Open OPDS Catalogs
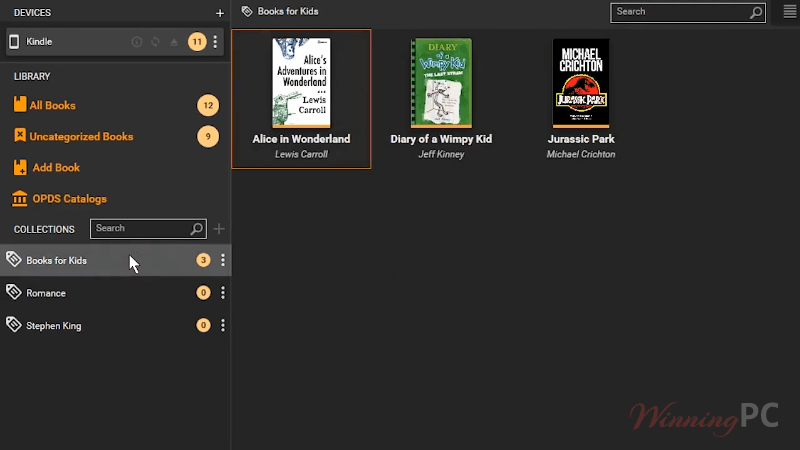The width and height of the screenshot is (800, 450). point(69,199)
